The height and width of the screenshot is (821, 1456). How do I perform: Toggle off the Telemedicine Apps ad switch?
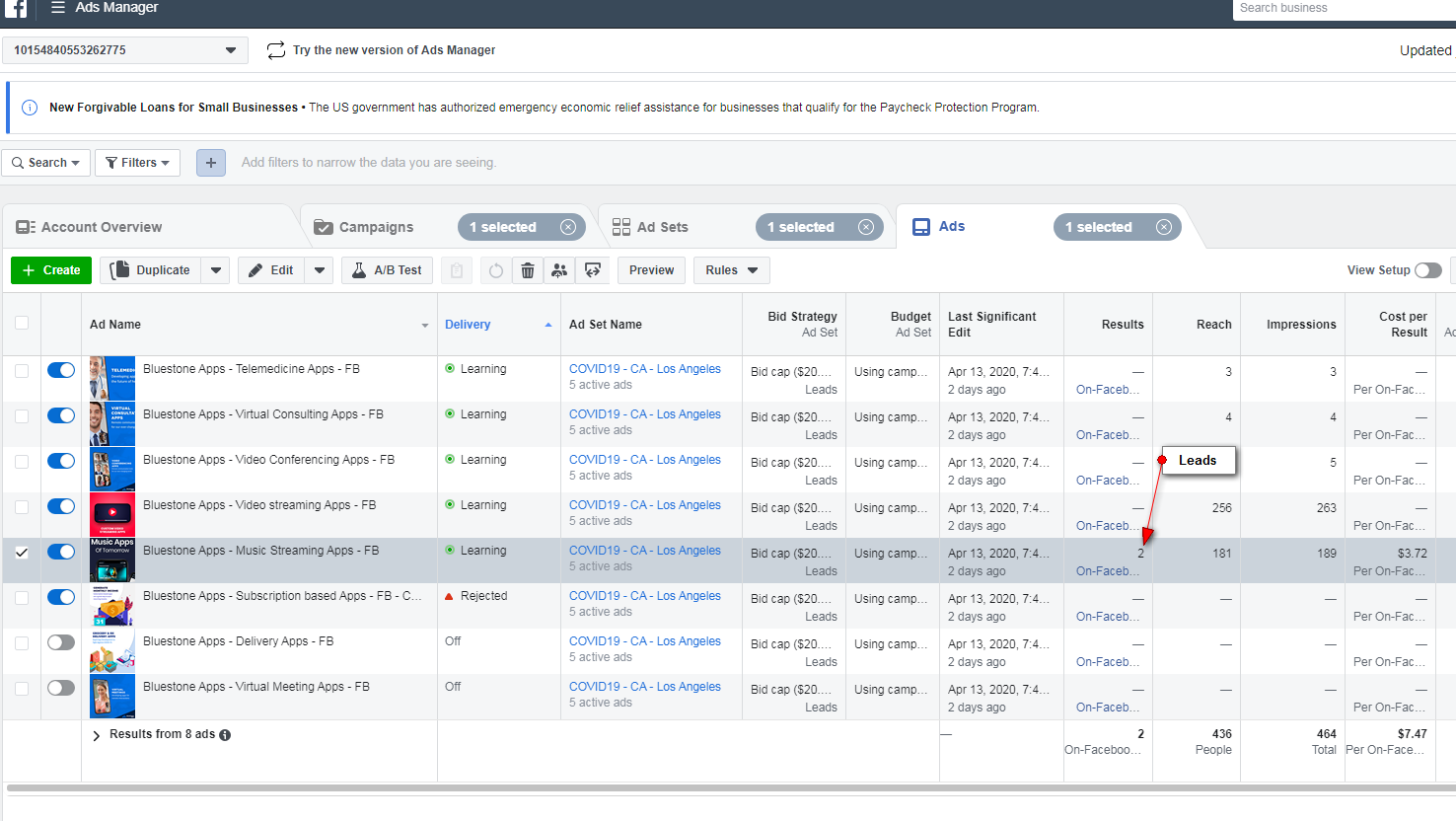point(61,370)
